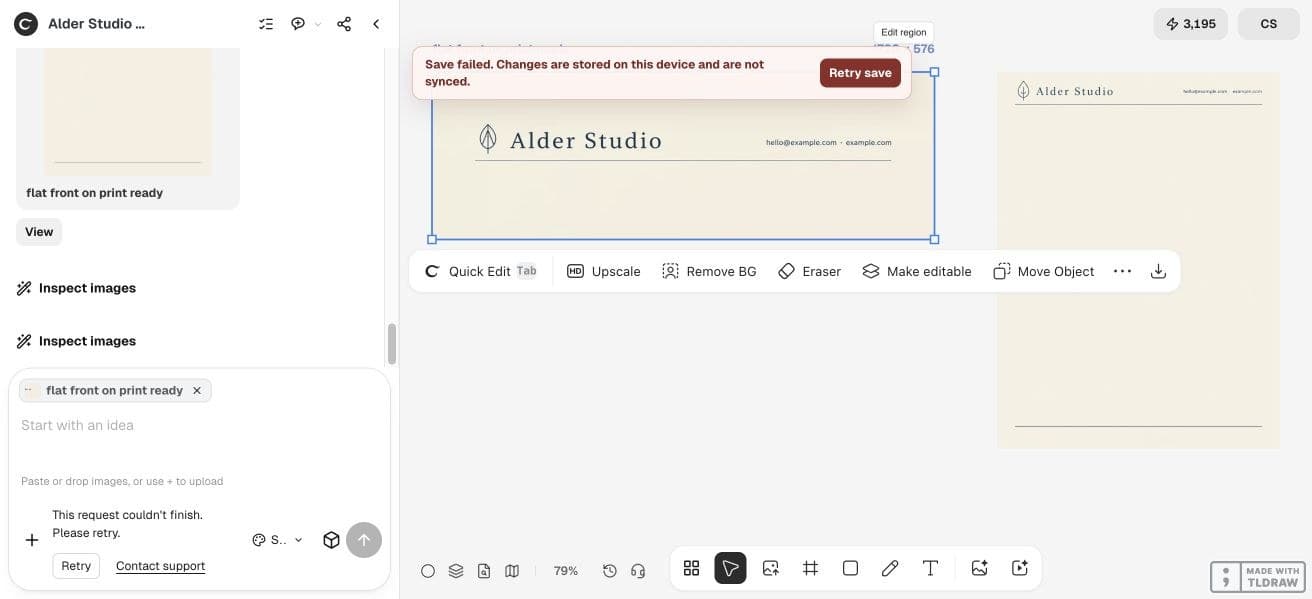
Task: Click Make editable in the image toolbar
Action: point(917,271)
